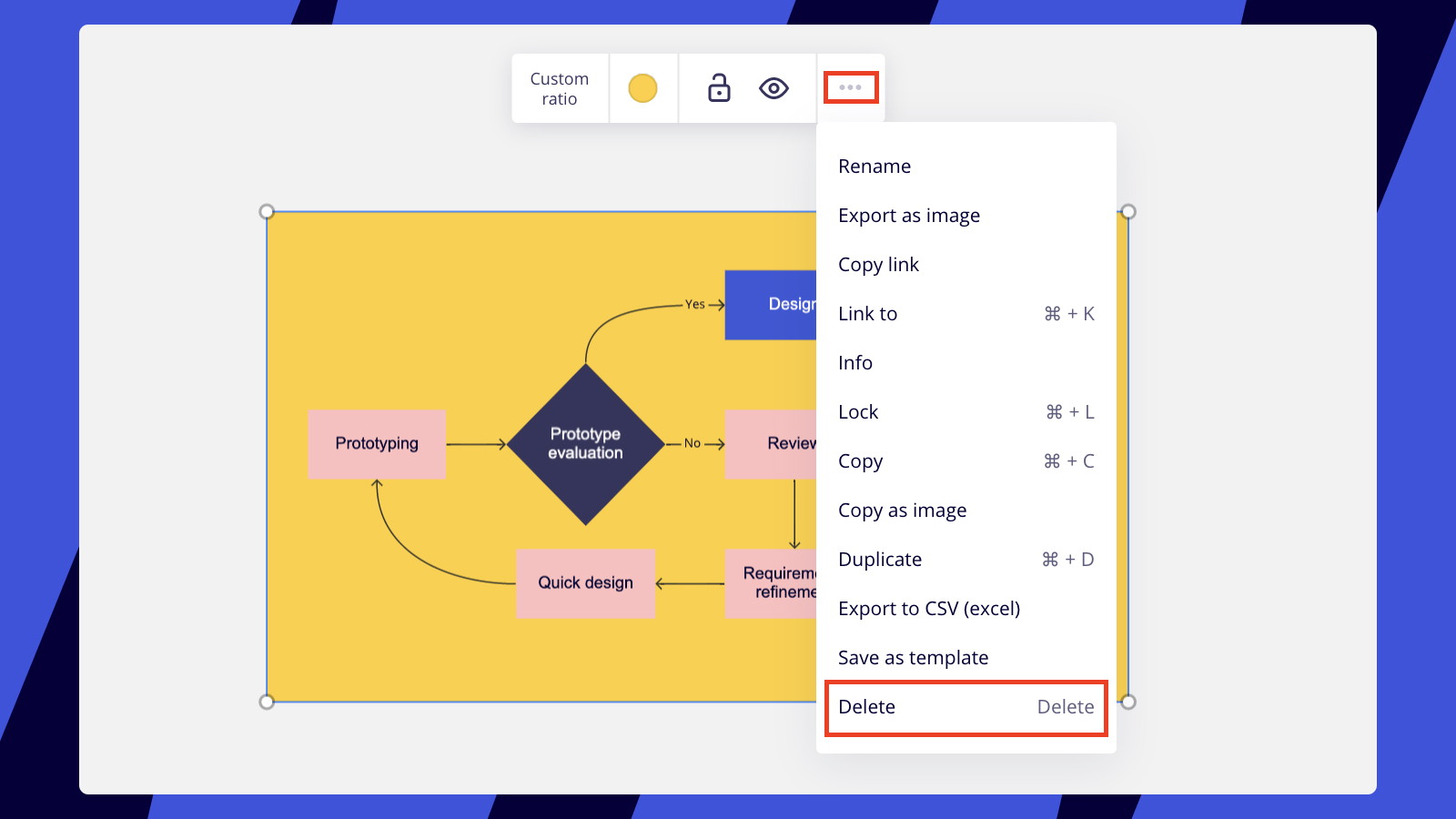The width and height of the screenshot is (1456, 819).
Task: Toggle frame visibility with the eye icon
Action: coord(773,88)
